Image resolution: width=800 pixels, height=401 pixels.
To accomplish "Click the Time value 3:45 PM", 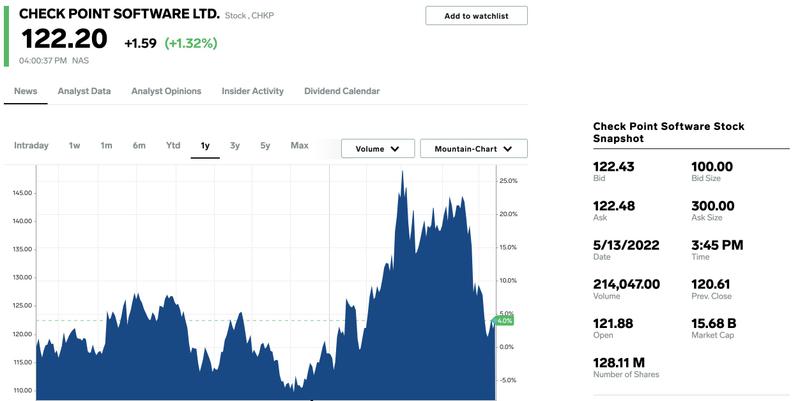I will [717, 245].
